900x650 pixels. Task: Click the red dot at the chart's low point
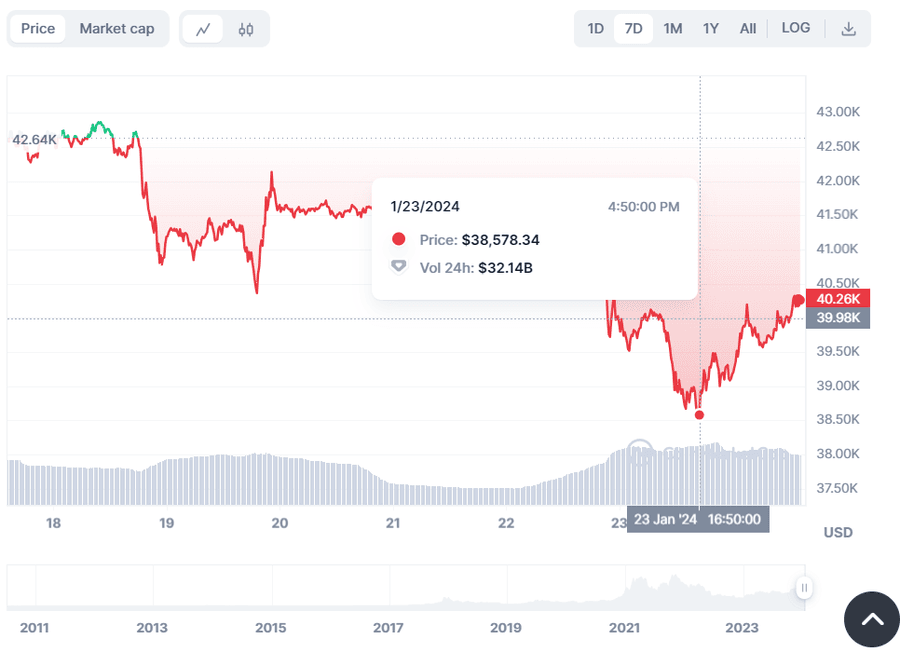(x=699, y=414)
